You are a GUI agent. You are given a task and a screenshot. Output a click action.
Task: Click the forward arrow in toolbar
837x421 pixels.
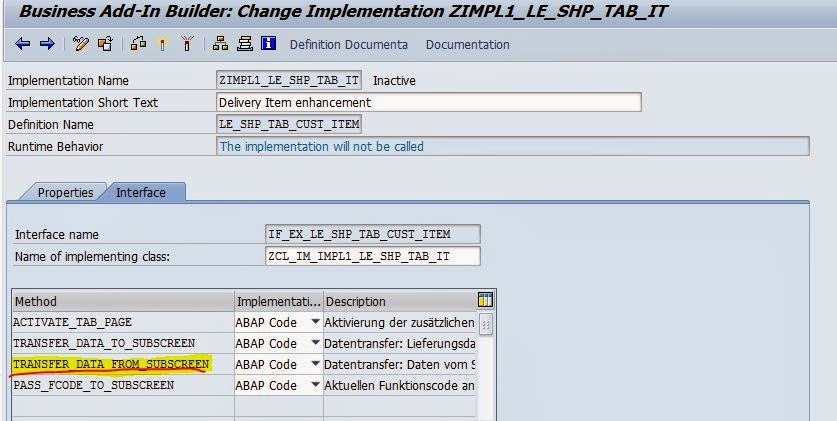tap(48, 44)
